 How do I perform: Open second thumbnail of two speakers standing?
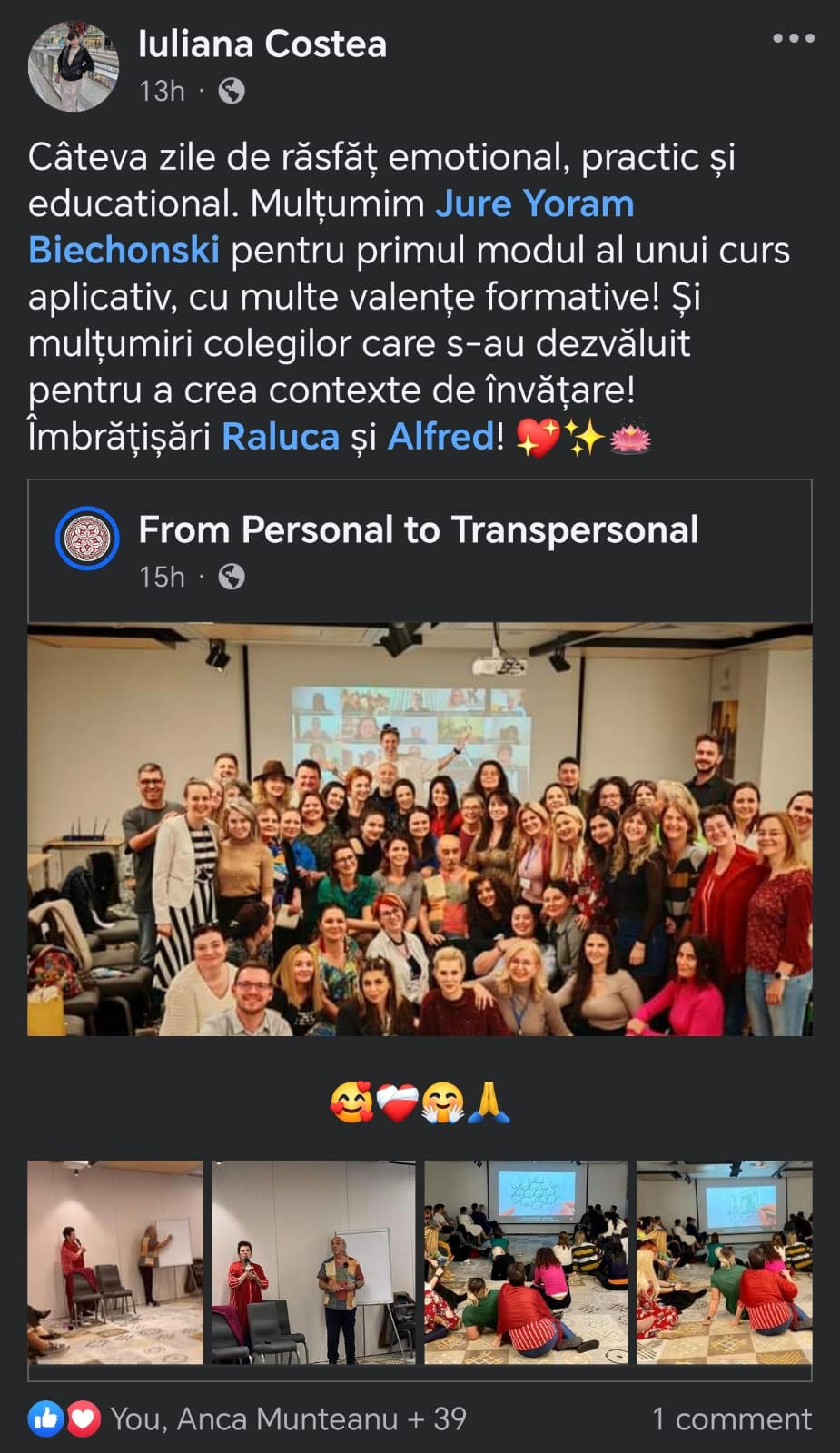click(x=313, y=1262)
